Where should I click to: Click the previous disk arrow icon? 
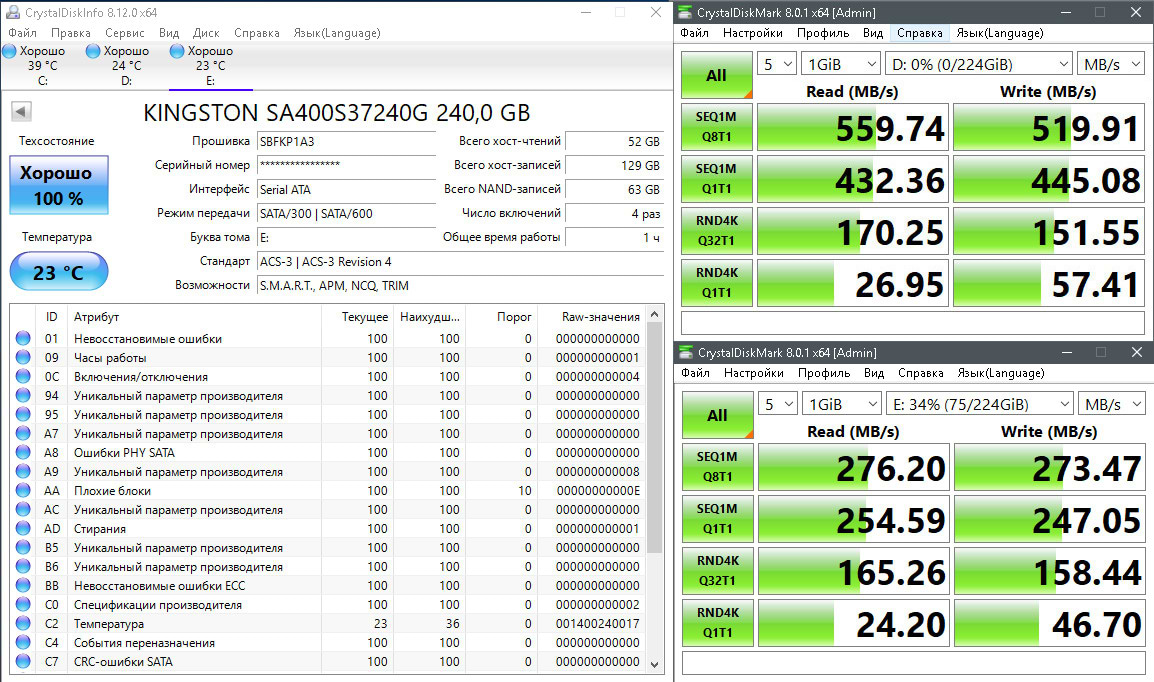coord(20,112)
